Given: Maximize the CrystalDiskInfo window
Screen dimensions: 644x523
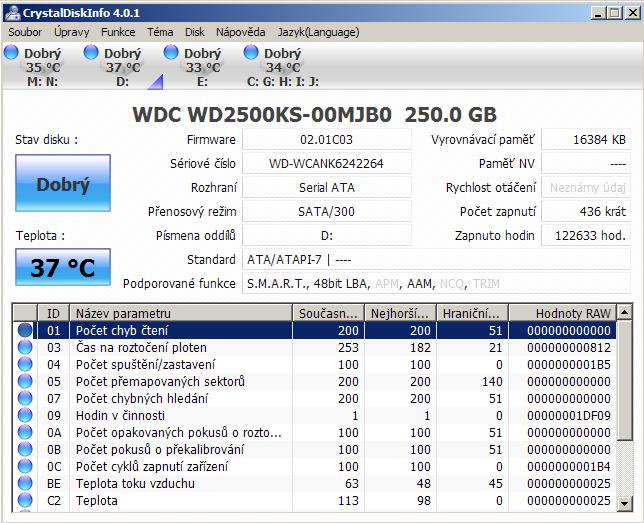Looking at the screenshot, I should (615, 13).
